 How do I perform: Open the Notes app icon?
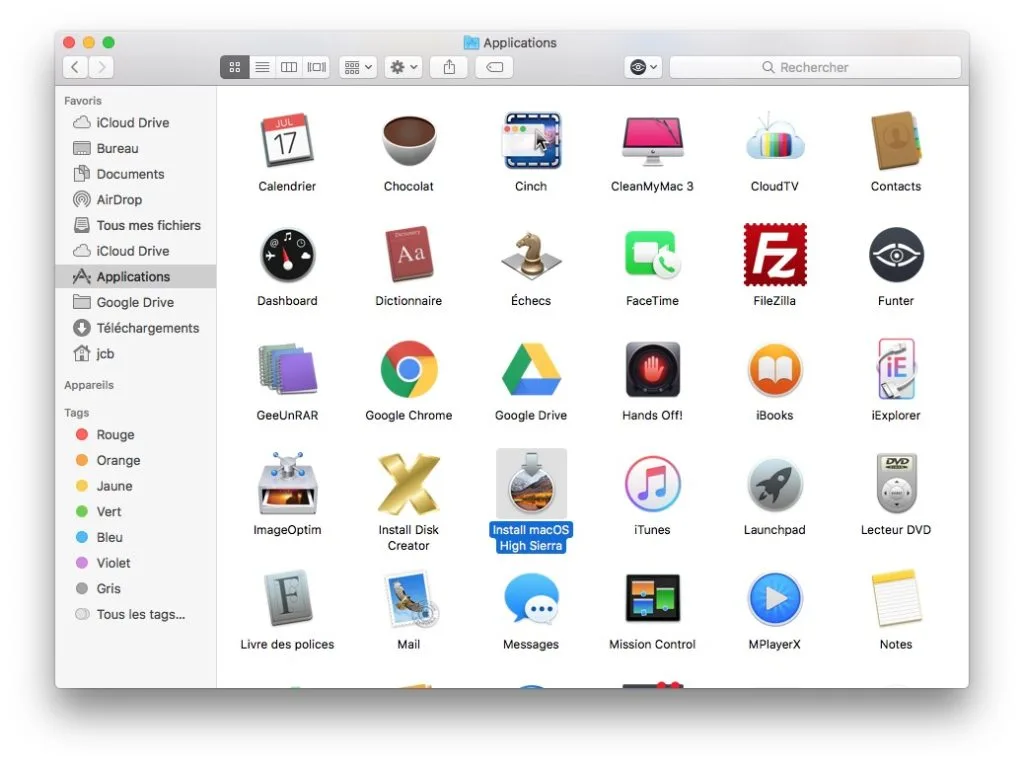pos(896,598)
